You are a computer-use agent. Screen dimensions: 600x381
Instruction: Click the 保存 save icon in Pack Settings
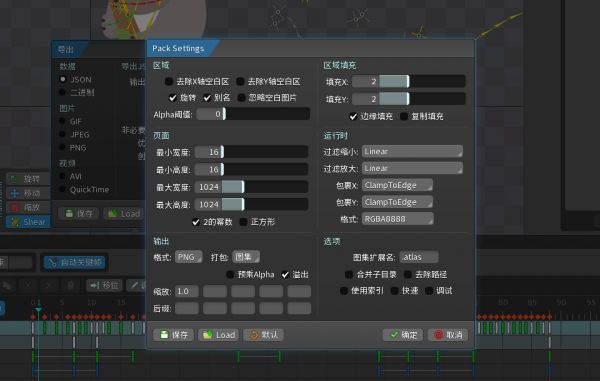pyautogui.click(x=174, y=335)
